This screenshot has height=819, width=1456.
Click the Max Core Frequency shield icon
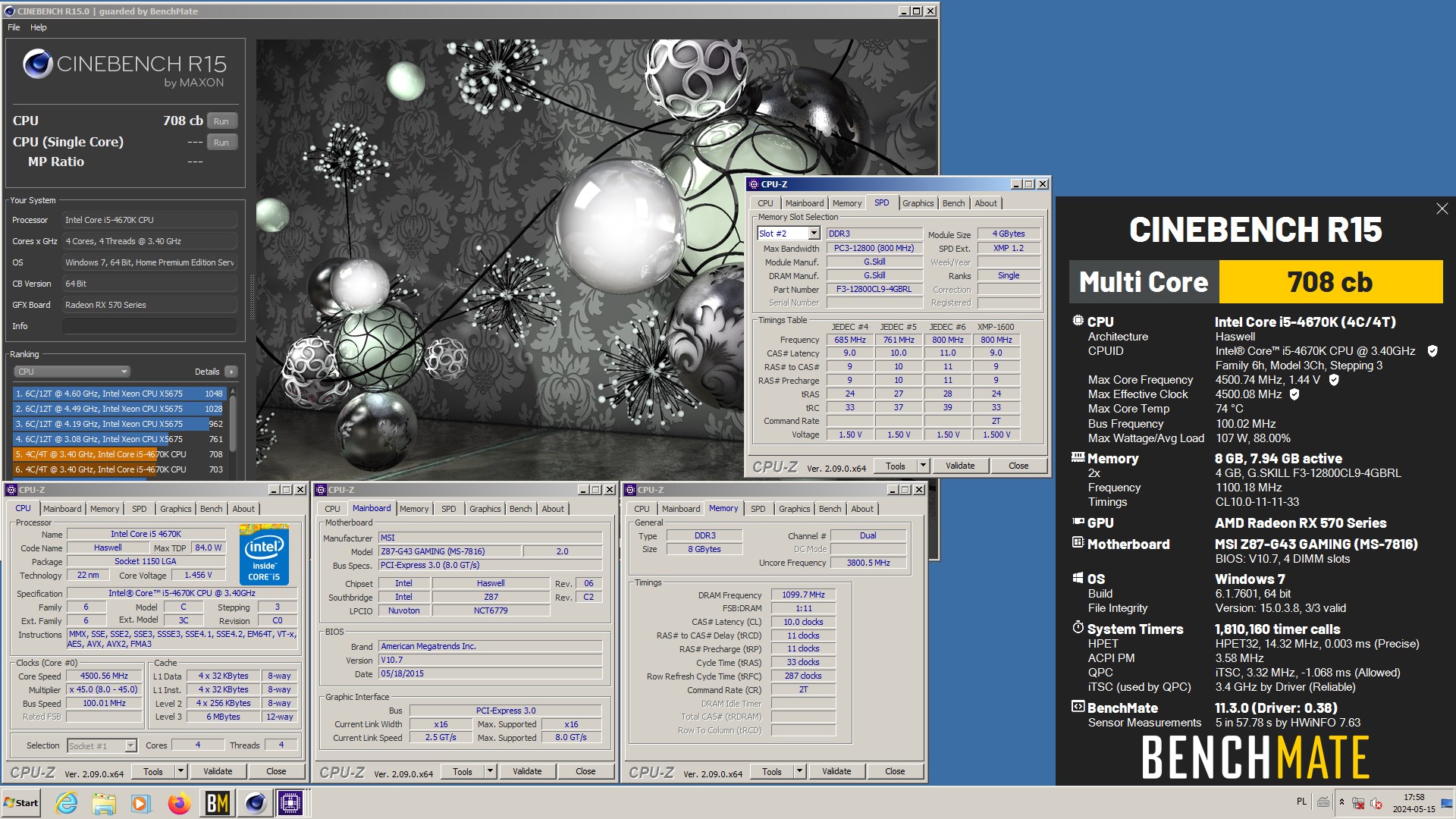coord(1334,380)
